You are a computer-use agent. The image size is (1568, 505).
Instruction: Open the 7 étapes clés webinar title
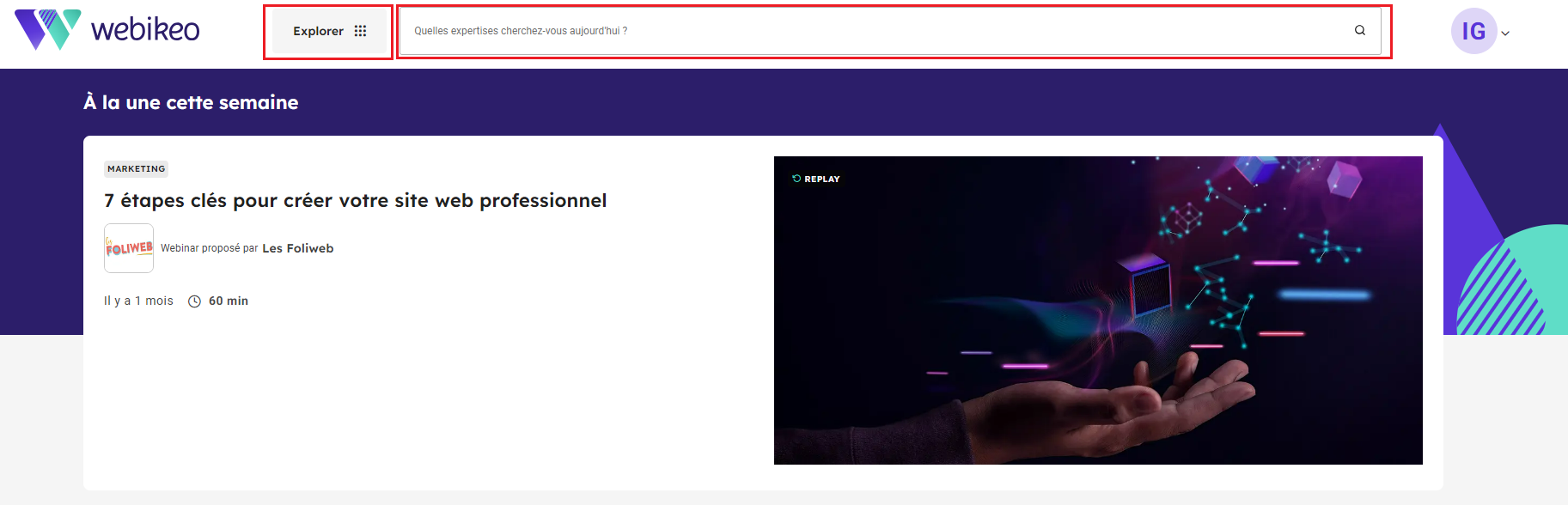(356, 201)
